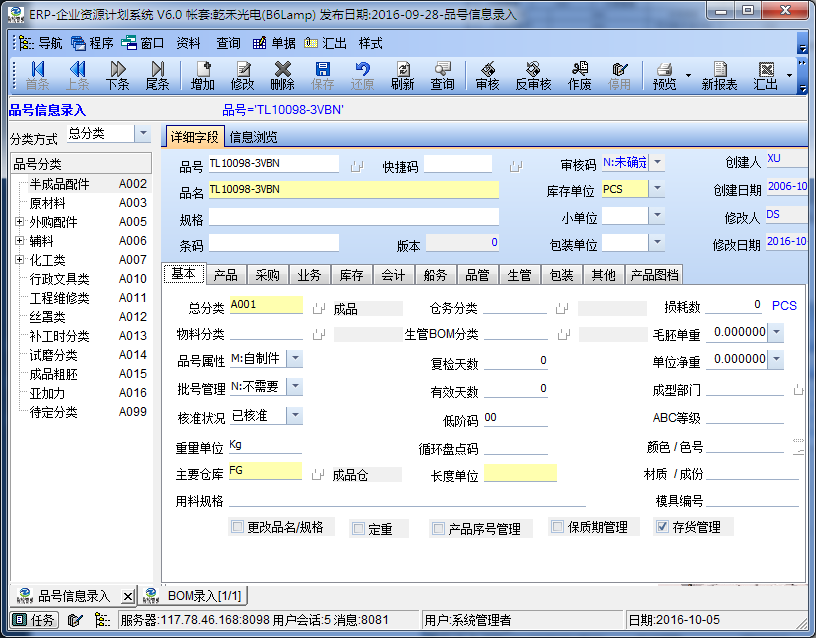Add a new record with 增加

(x=202, y=75)
